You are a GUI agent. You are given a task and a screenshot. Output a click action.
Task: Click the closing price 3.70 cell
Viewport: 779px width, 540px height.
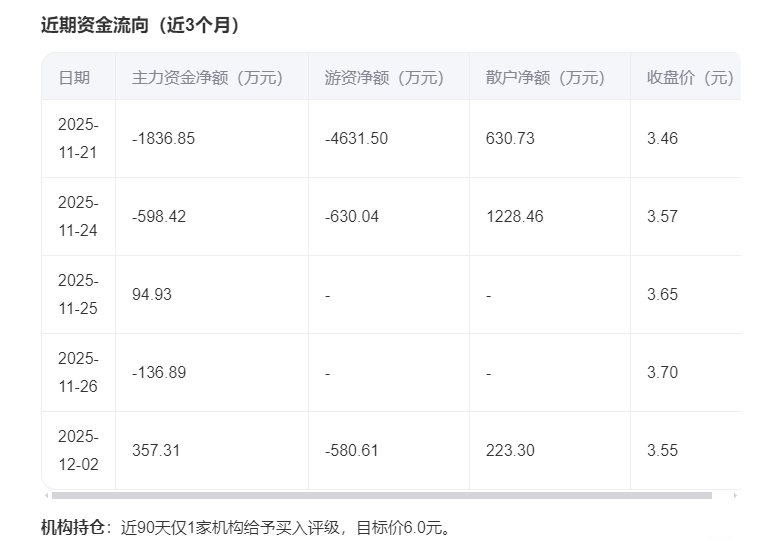point(662,372)
